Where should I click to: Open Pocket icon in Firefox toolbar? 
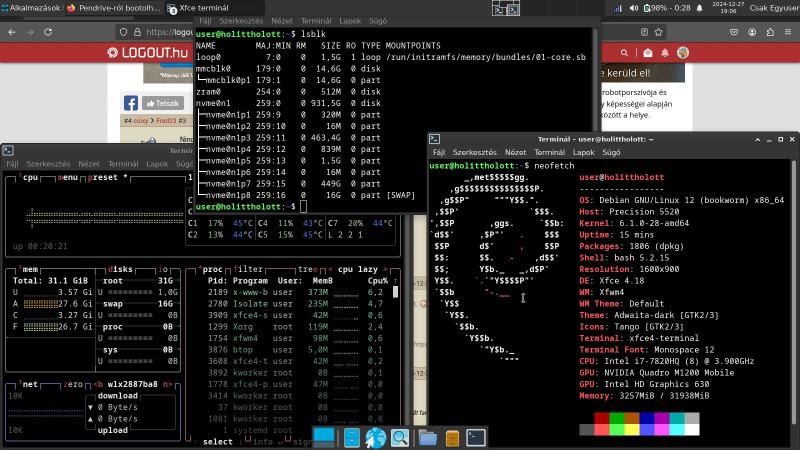734,32
